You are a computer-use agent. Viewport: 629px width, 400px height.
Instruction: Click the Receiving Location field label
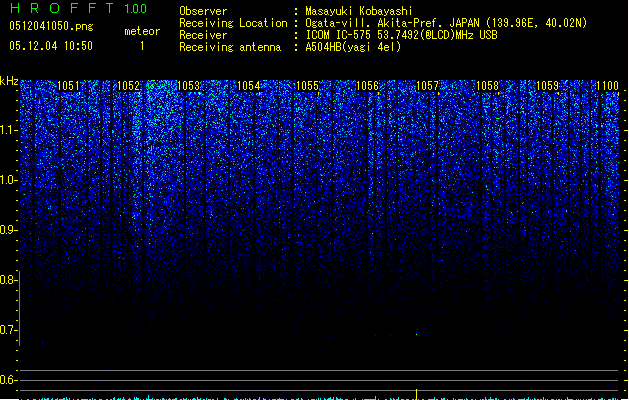tap(233, 23)
